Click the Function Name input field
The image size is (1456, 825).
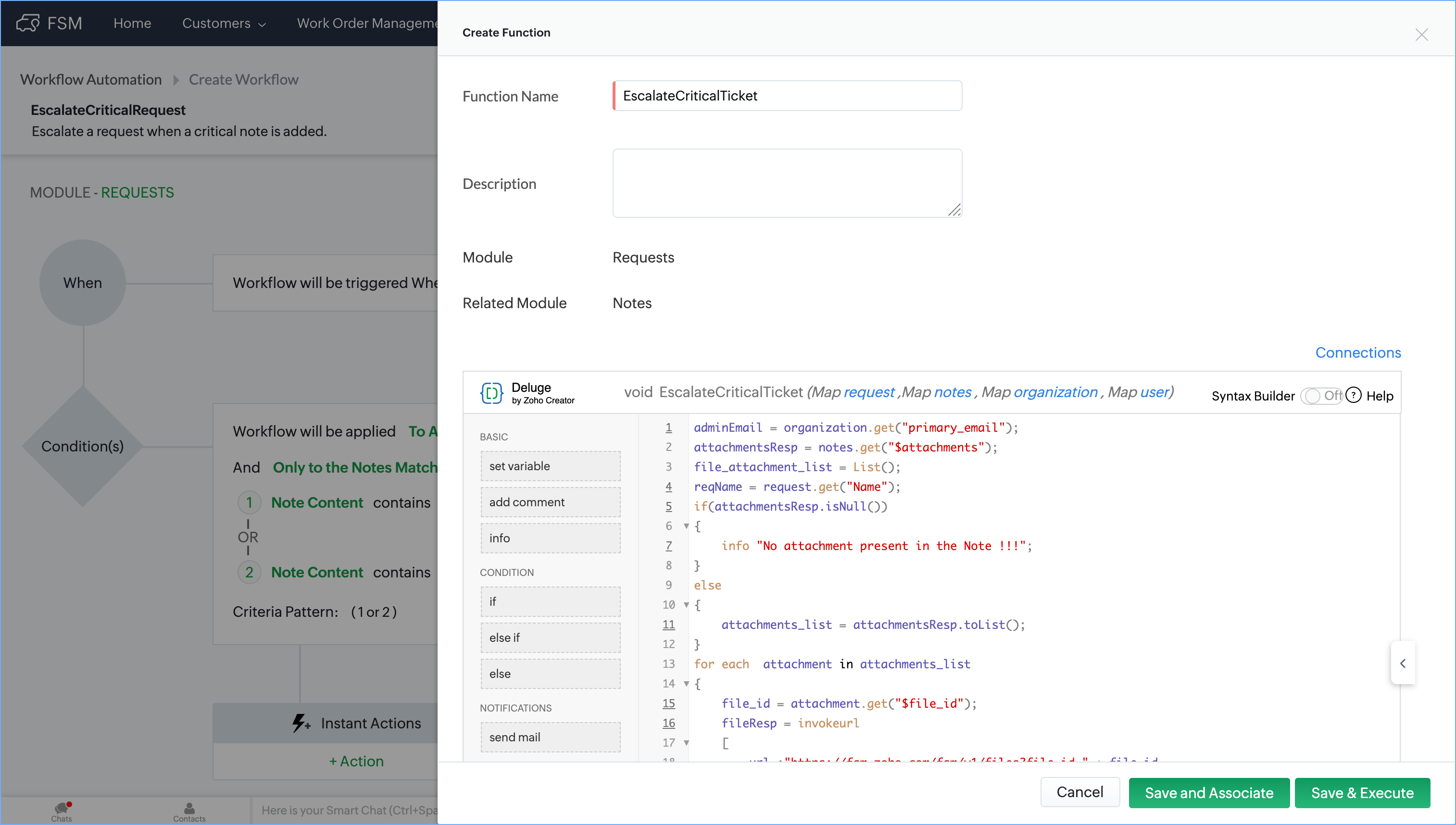[788, 96]
